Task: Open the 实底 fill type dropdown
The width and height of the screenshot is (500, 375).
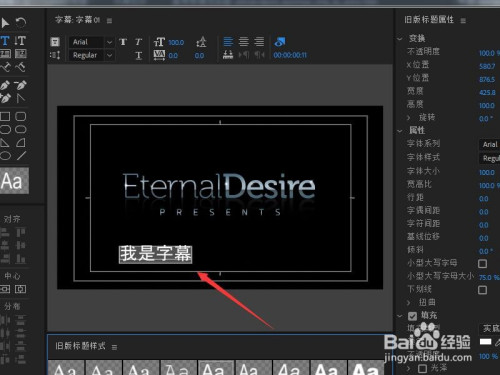Action: [x=489, y=329]
